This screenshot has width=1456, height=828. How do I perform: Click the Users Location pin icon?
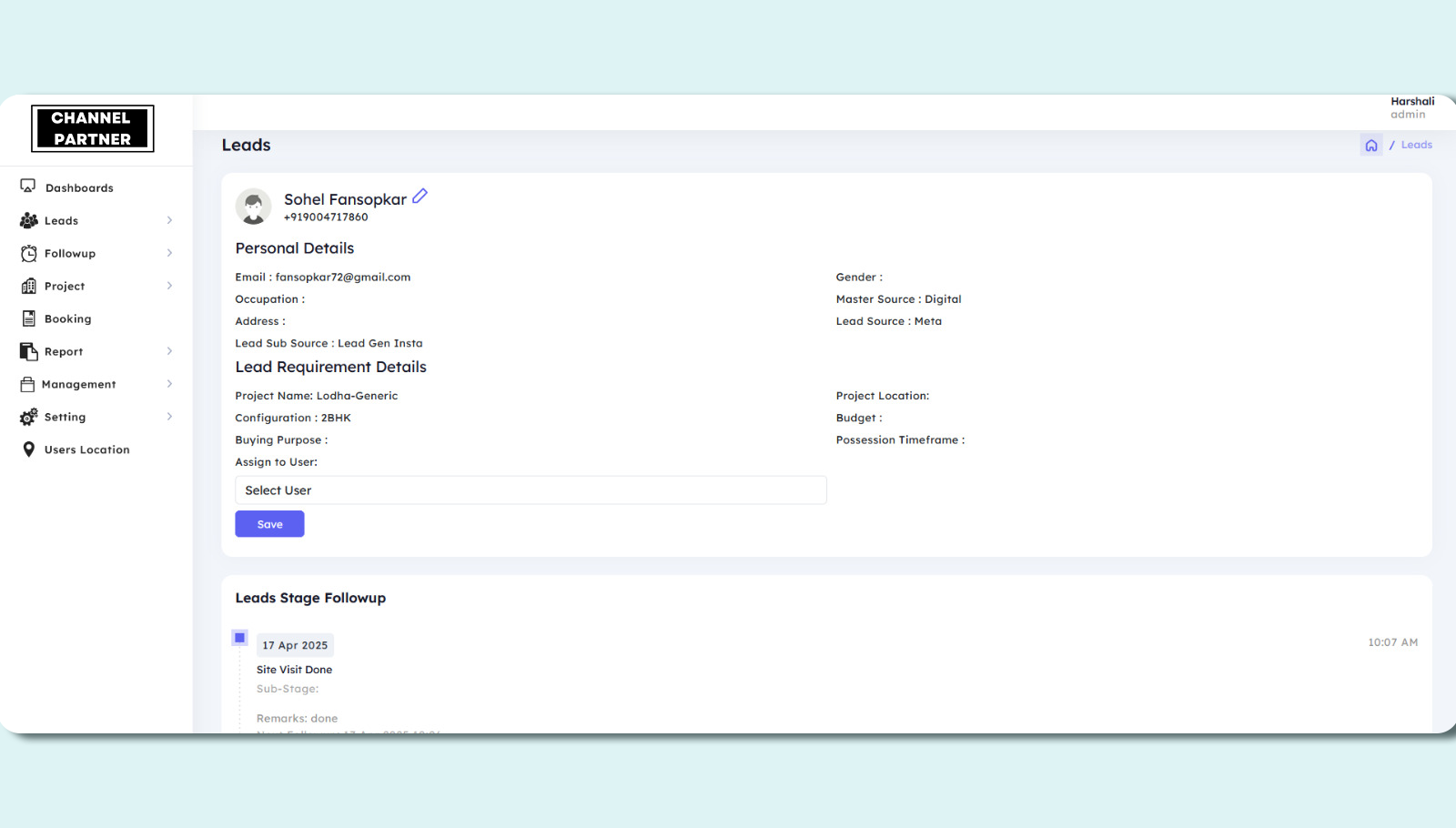pos(29,449)
